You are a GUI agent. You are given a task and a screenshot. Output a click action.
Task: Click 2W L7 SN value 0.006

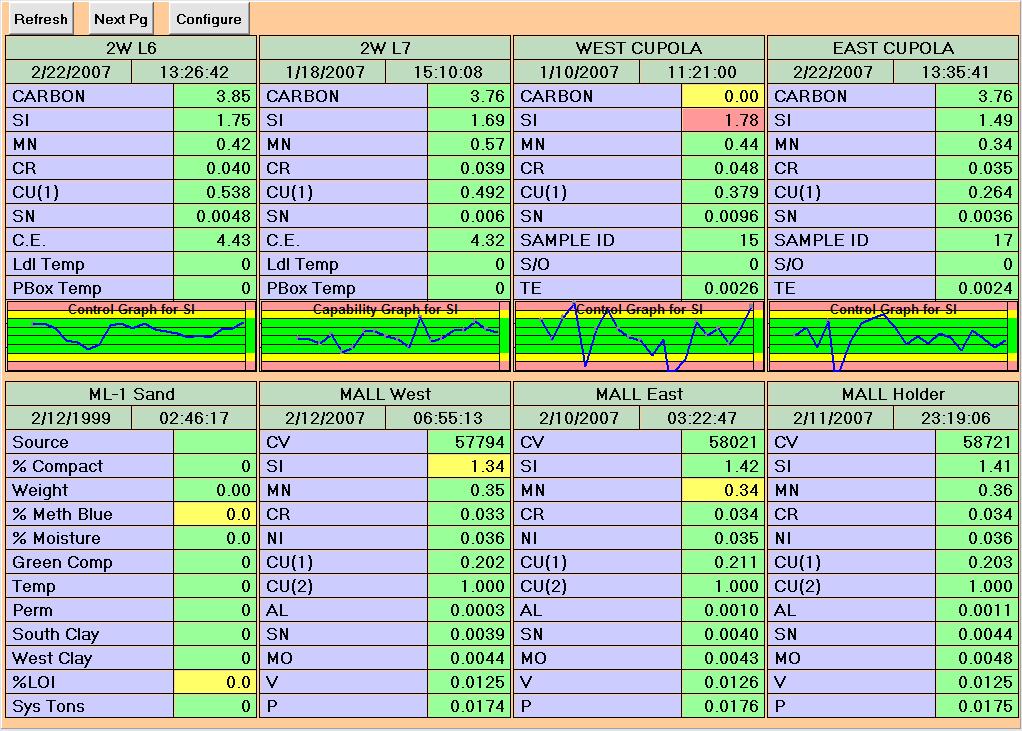[469, 216]
